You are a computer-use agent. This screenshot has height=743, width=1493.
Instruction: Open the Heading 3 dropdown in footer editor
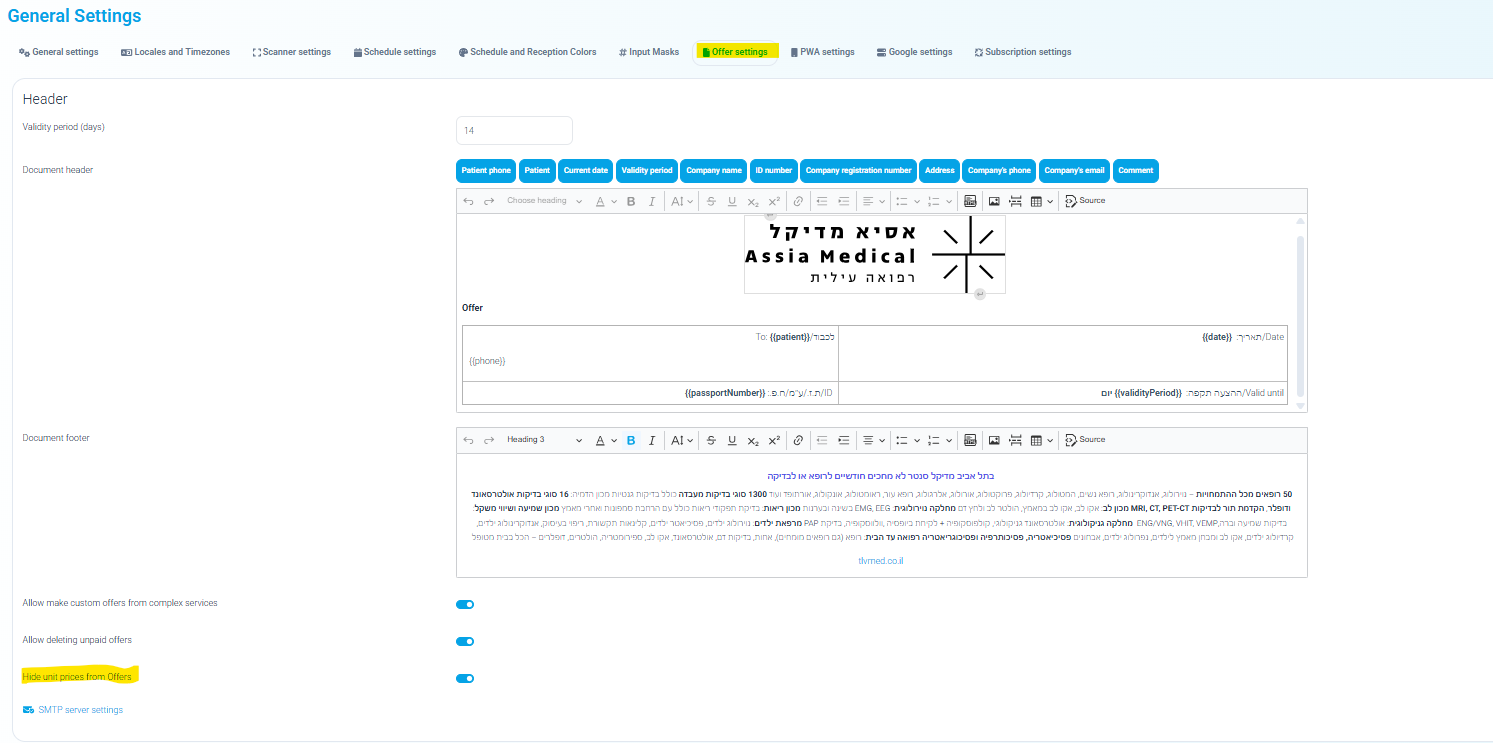click(543, 440)
